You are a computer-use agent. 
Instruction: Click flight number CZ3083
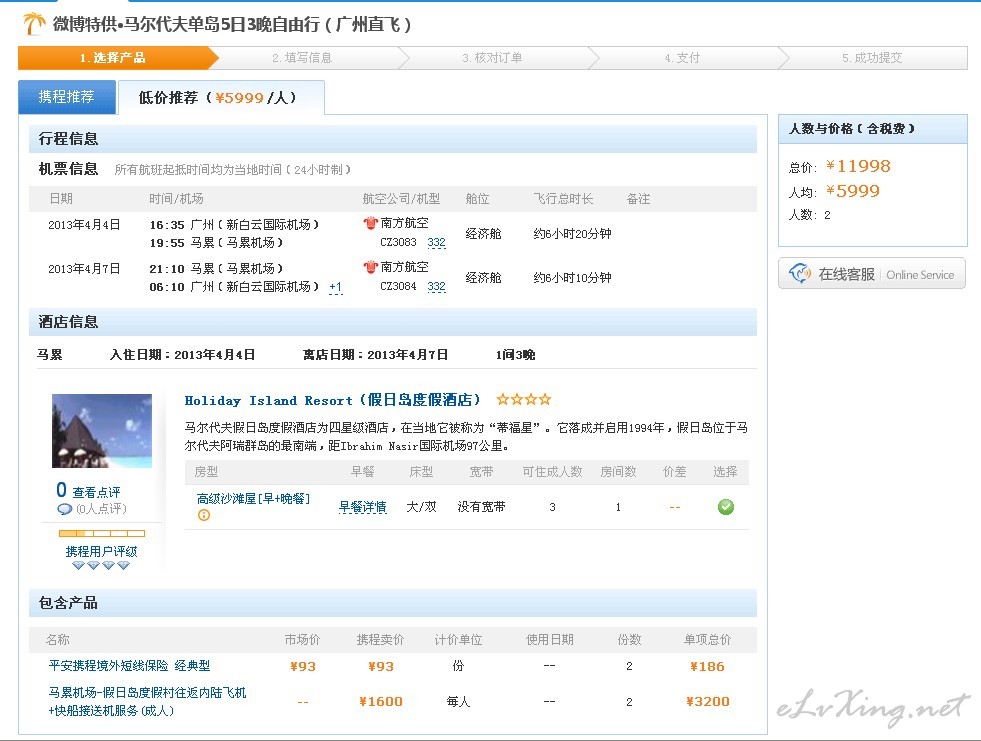[398, 242]
